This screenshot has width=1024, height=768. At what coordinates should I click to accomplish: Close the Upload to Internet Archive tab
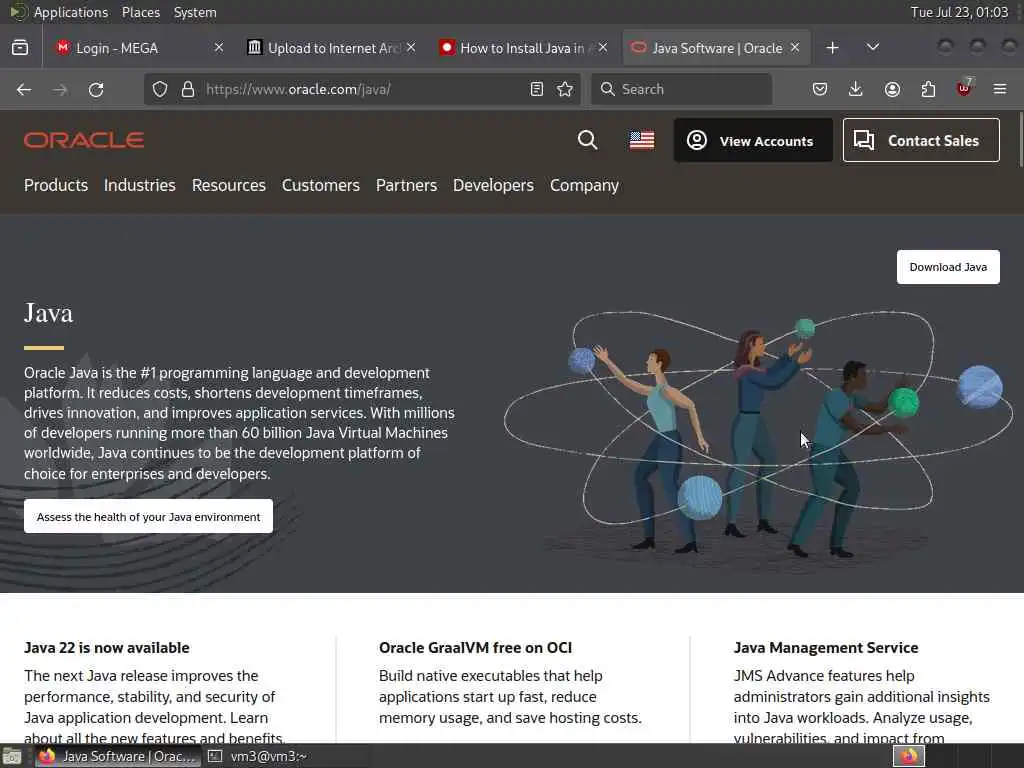point(411,48)
